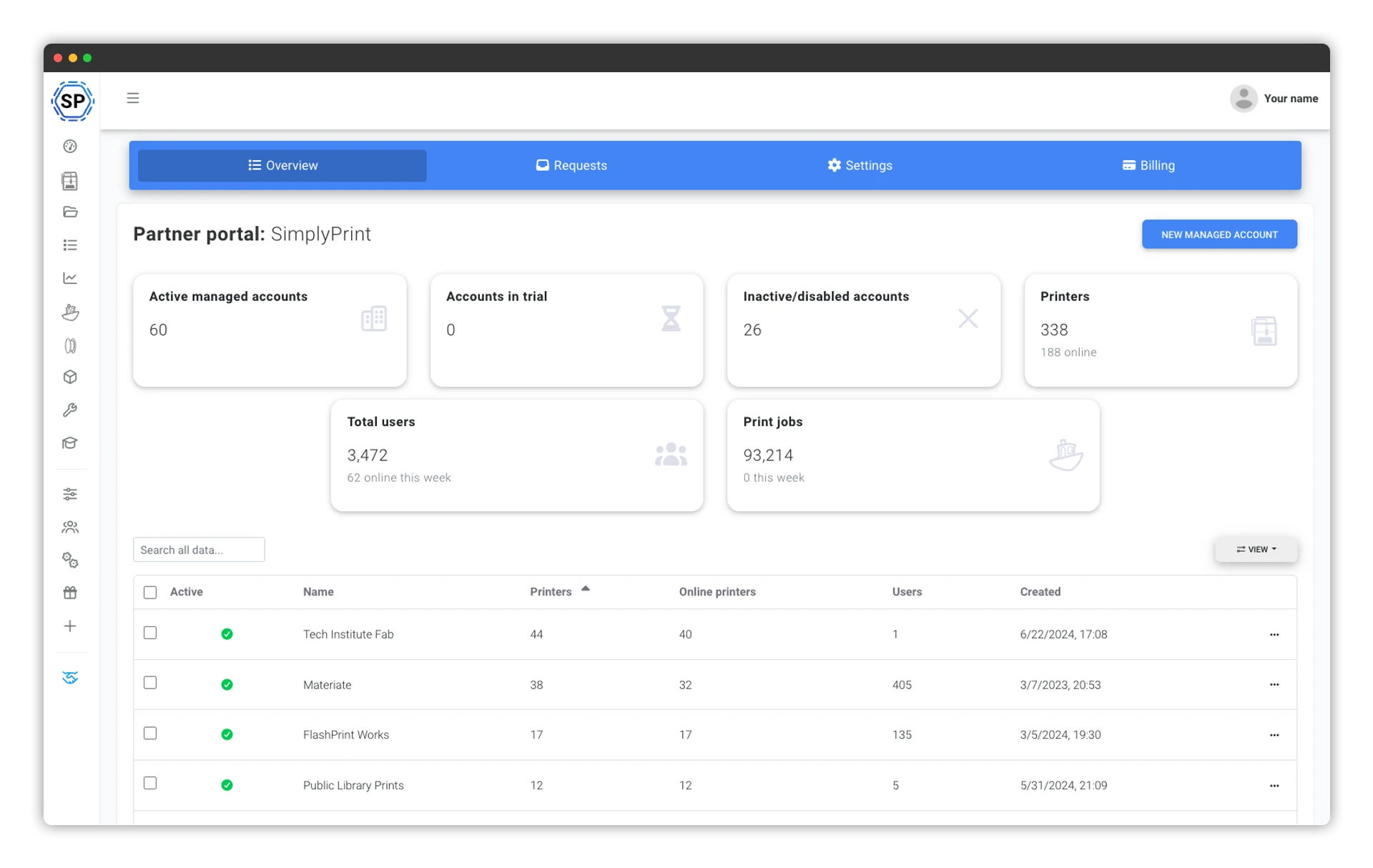Image resolution: width=1373 pixels, height=868 pixels.
Task: Click building icon on Active managed accounts card
Action: (x=374, y=318)
